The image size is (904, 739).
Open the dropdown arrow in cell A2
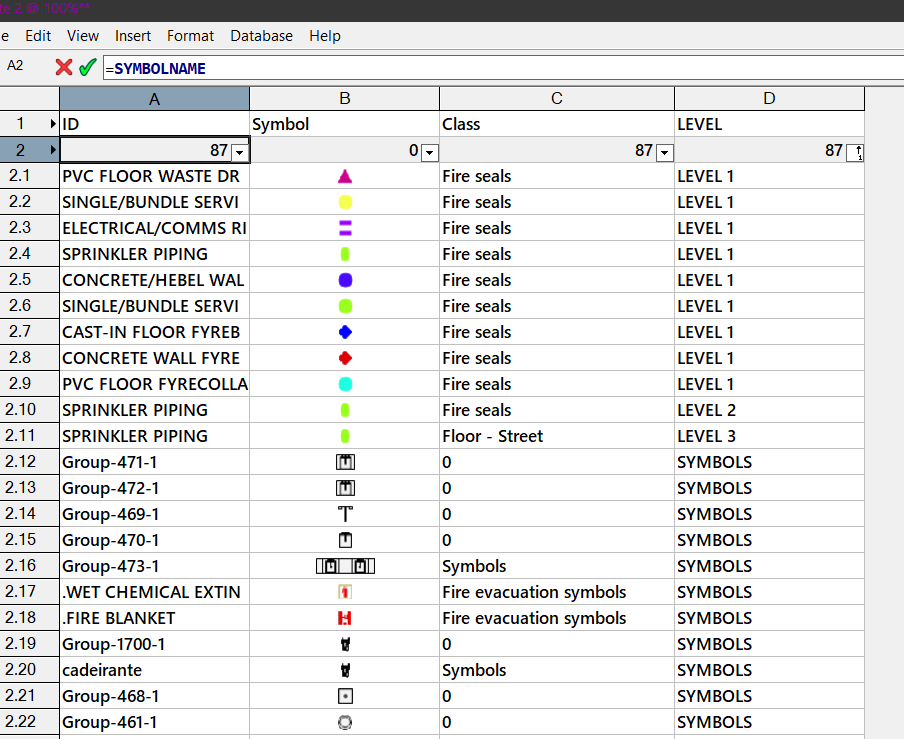240,152
